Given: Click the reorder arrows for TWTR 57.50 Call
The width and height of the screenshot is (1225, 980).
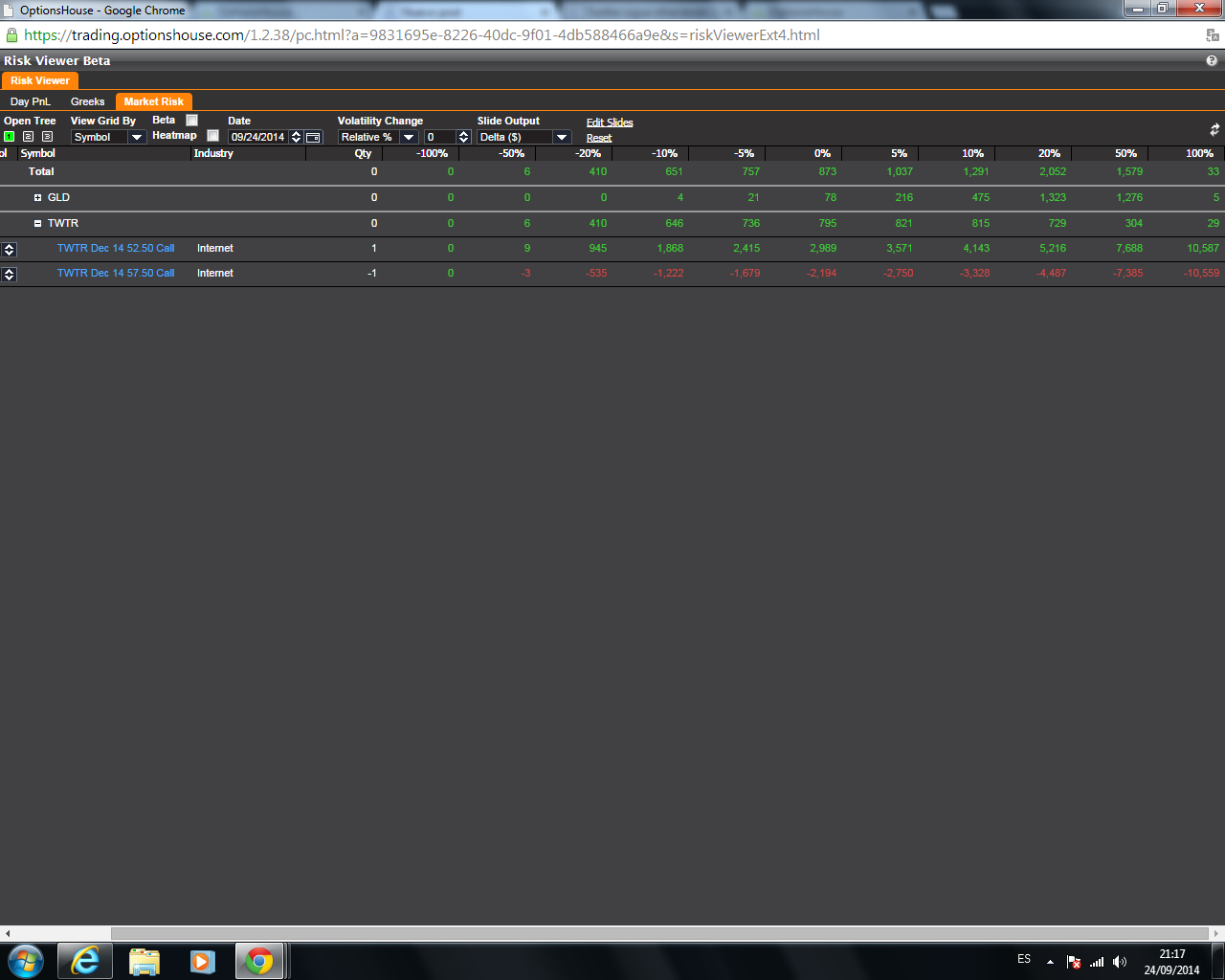Looking at the screenshot, I should pos(9,274).
